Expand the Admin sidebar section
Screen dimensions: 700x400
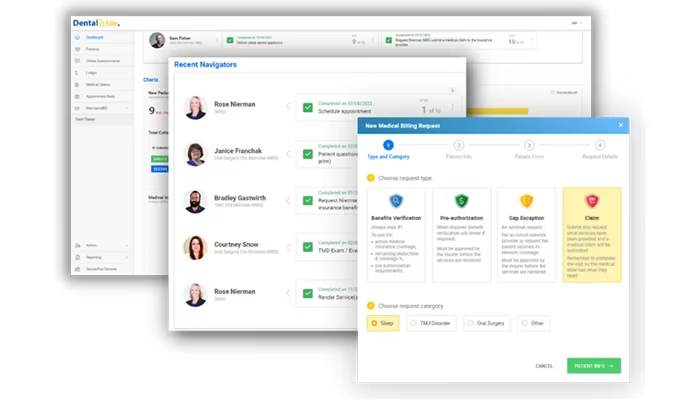(x=102, y=246)
